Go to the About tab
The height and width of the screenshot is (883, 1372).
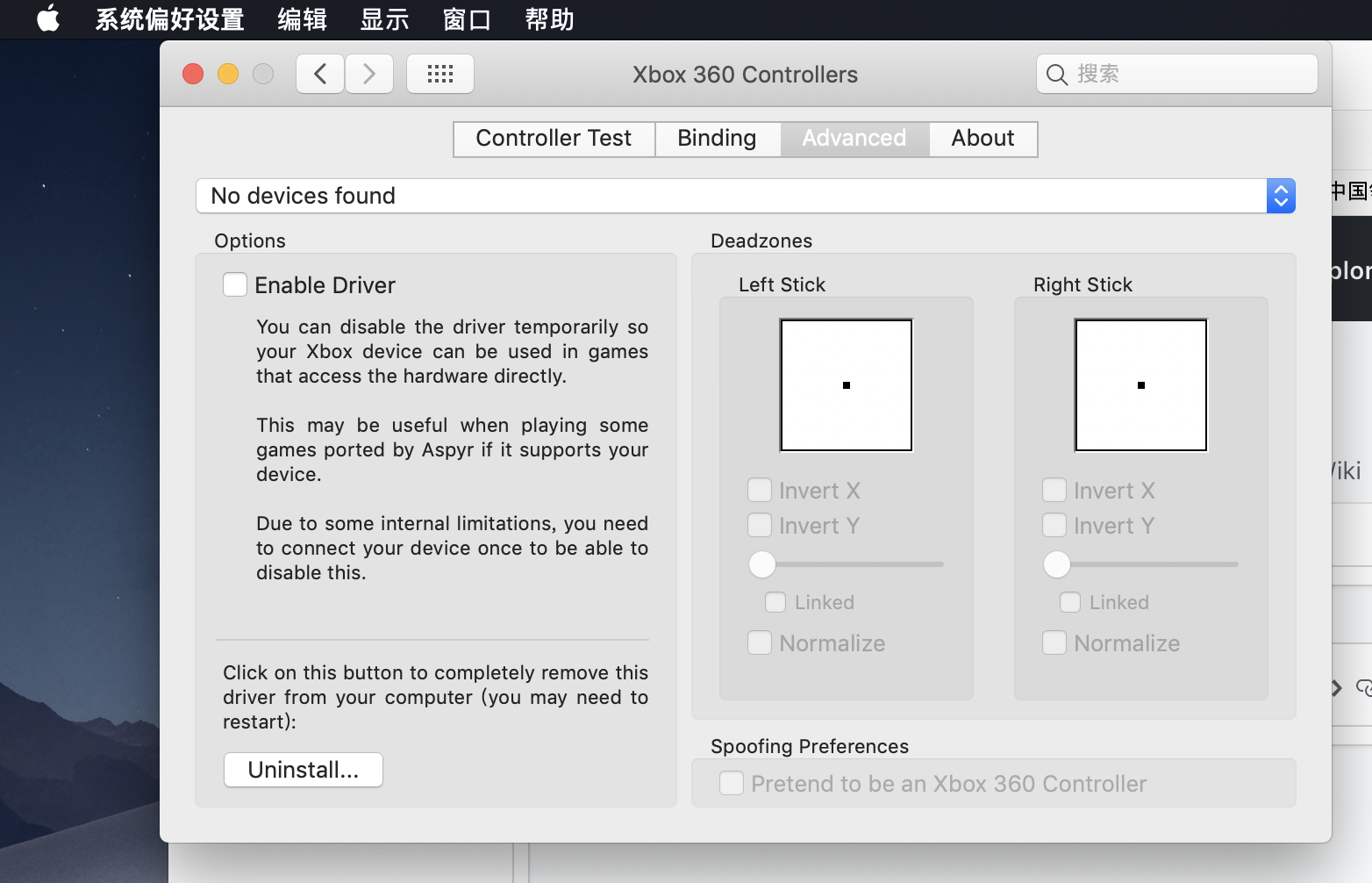click(982, 138)
